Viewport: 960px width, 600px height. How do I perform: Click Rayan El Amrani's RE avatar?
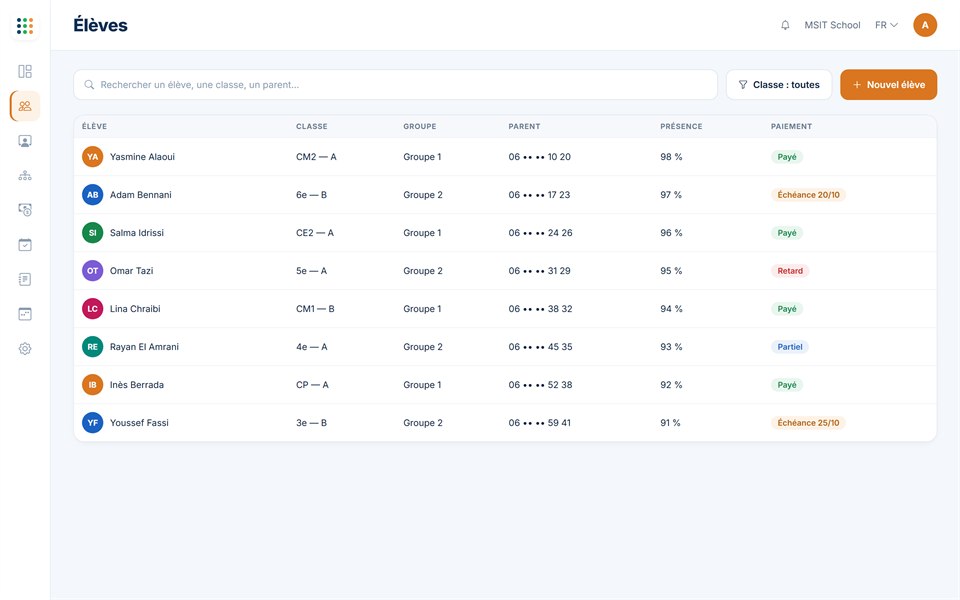(x=92, y=347)
